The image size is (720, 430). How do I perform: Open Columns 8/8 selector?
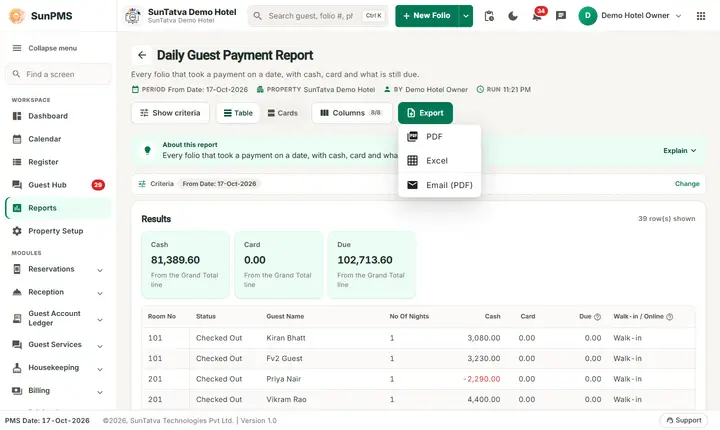click(351, 113)
